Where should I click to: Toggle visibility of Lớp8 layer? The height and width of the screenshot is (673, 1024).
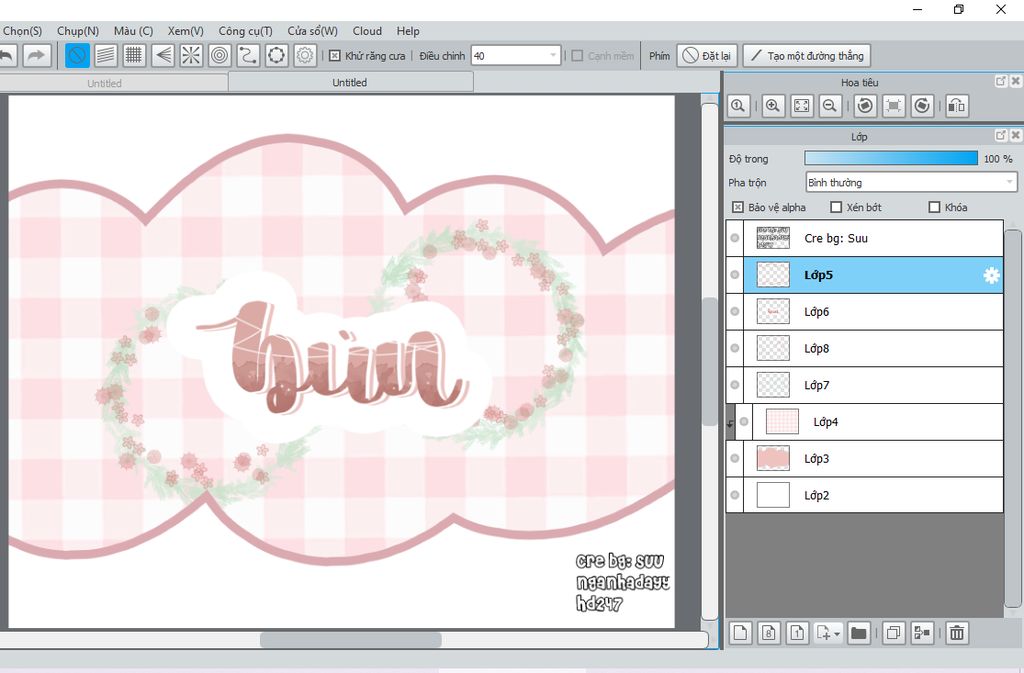click(735, 349)
